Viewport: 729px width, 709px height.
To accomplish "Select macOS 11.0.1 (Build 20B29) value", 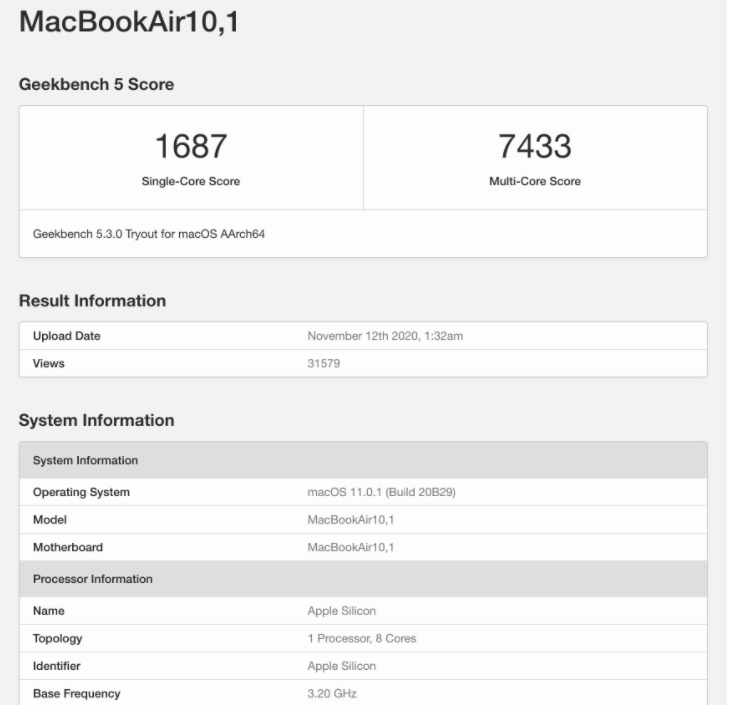I will click(381, 492).
